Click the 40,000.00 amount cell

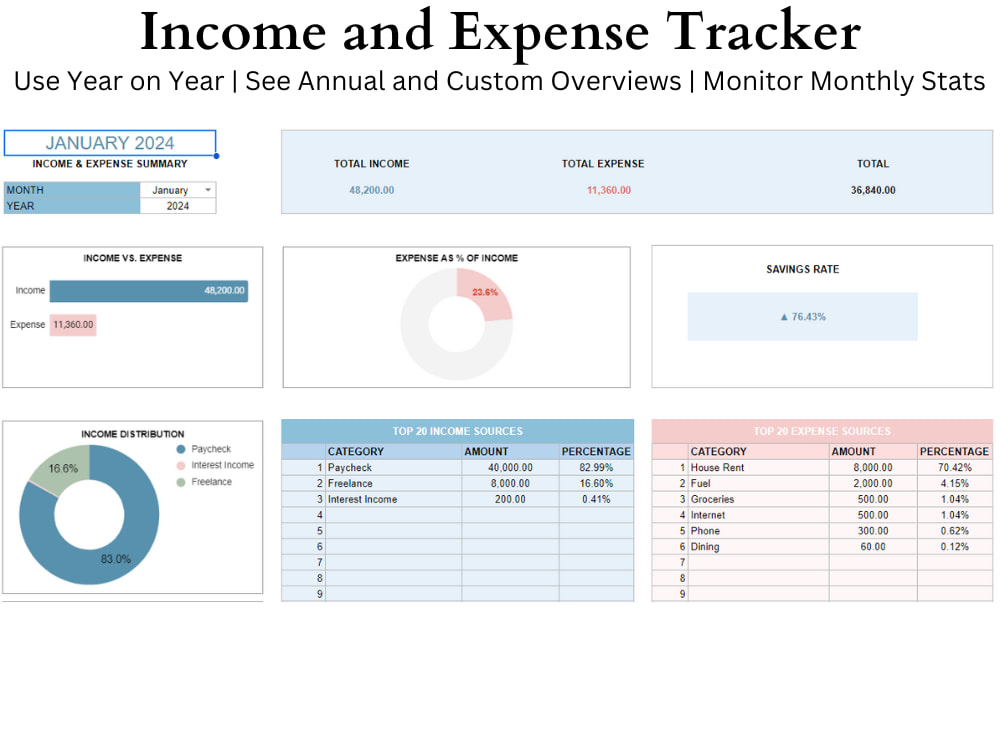pos(510,467)
